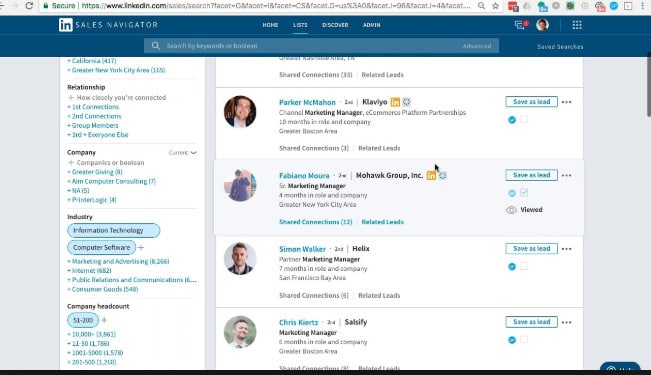Add 10,000+ company headcount filter
The width and height of the screenshot is (651, 375).
point(91,334)
